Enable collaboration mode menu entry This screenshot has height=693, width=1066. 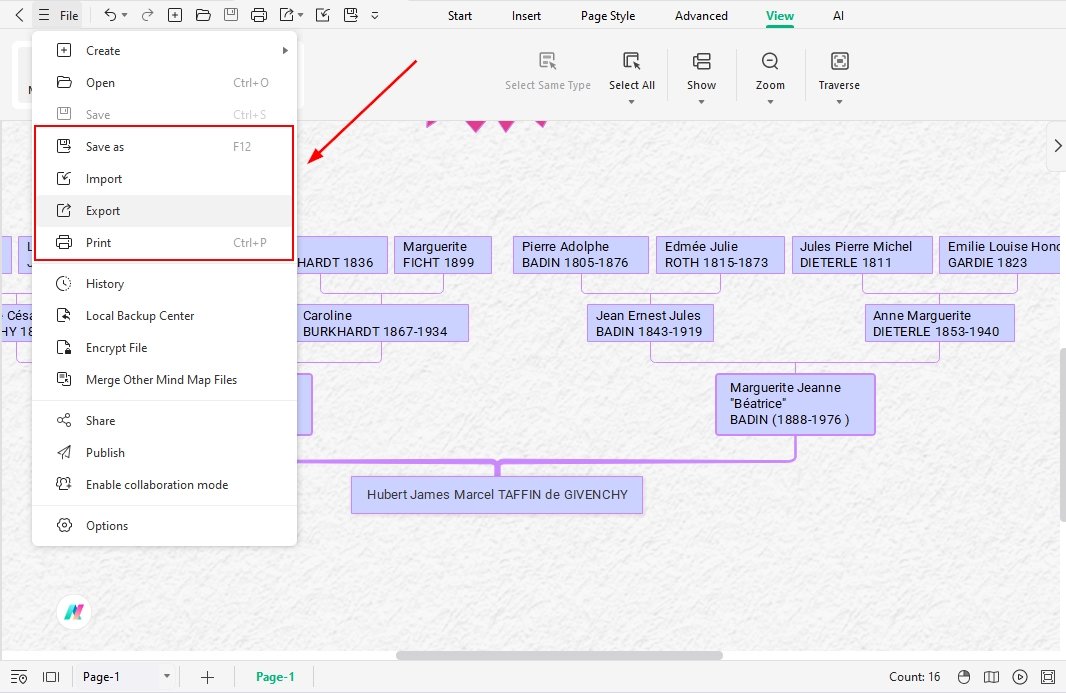click(x=165, y=484)
